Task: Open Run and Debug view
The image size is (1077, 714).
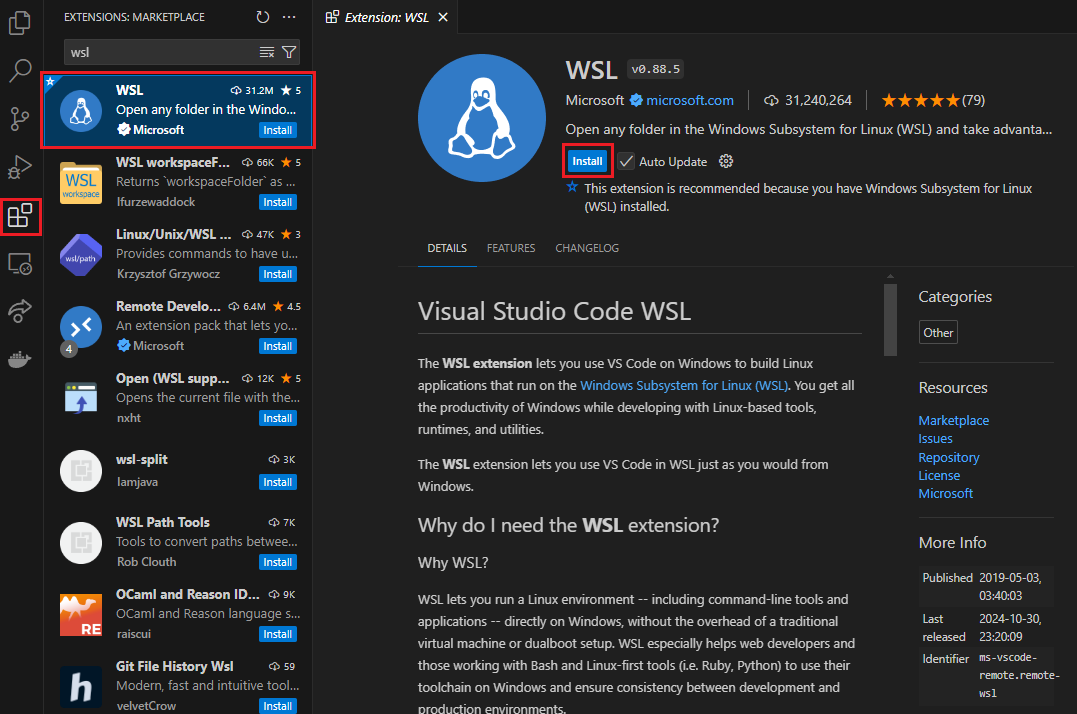Action: [x=20, y=167]
